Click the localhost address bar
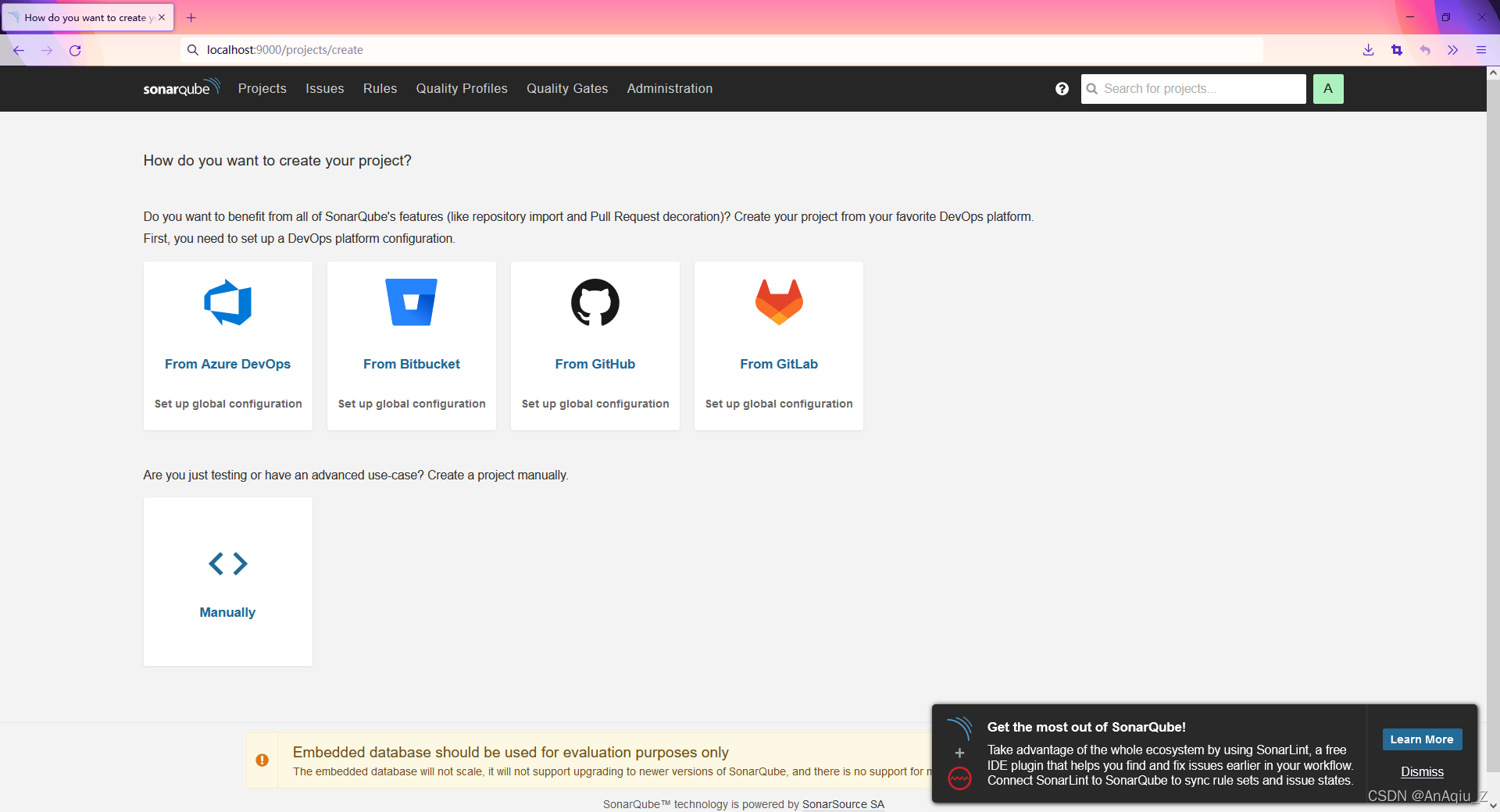Image resolution: width=1500 pixels, height=812 pixels. click(x=722, y=50)
